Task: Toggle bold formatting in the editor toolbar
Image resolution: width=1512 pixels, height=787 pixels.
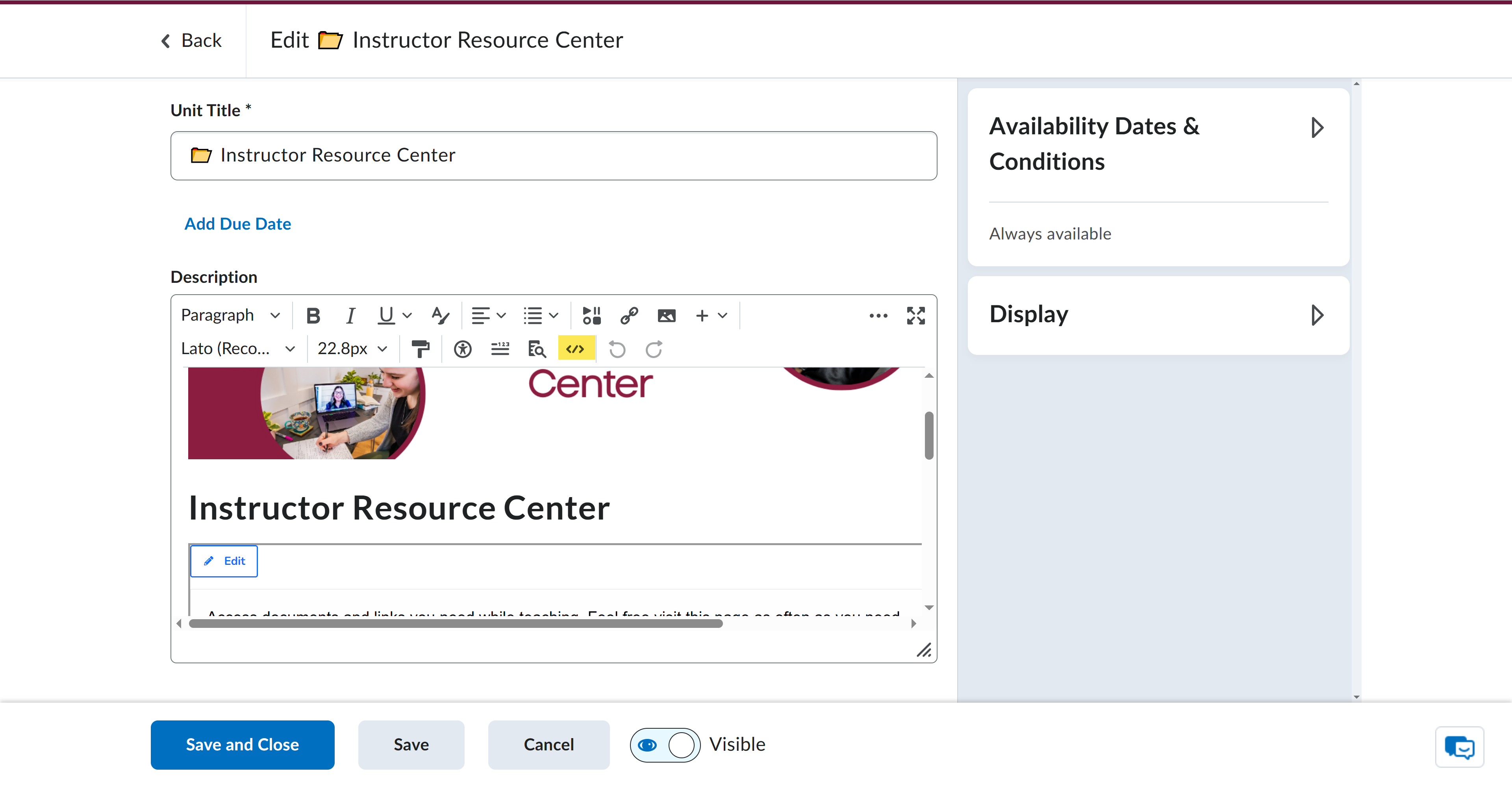Action: 313,316
